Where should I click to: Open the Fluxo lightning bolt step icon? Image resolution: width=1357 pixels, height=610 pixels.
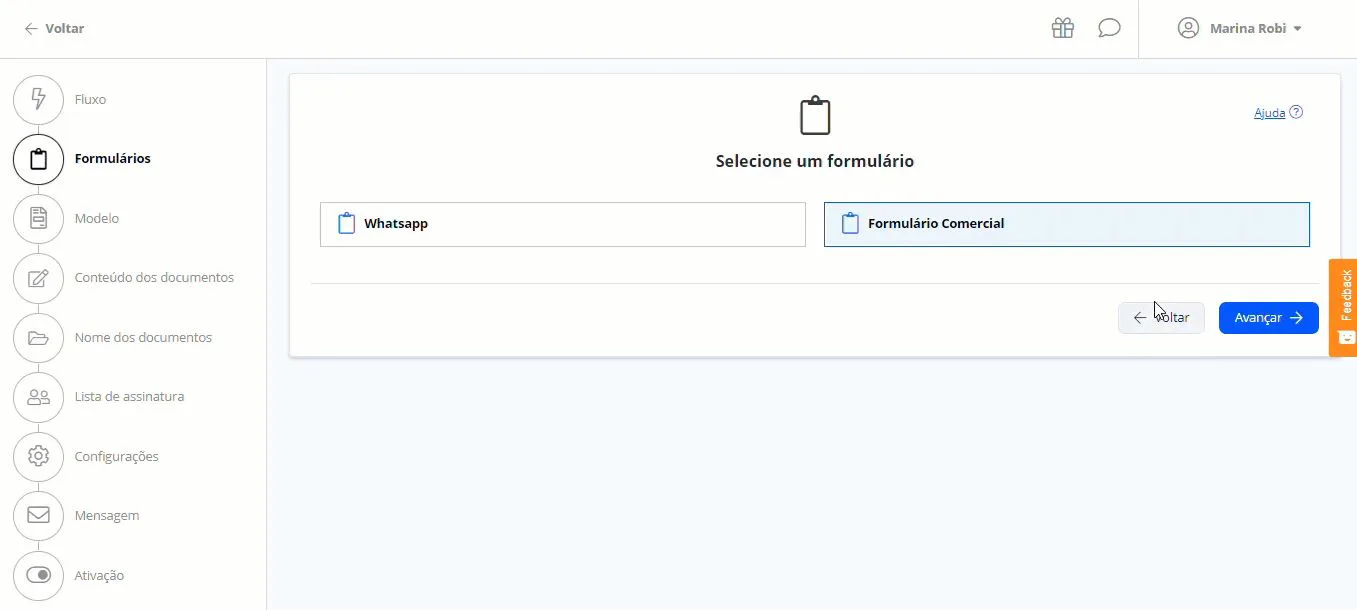point(38,100)
